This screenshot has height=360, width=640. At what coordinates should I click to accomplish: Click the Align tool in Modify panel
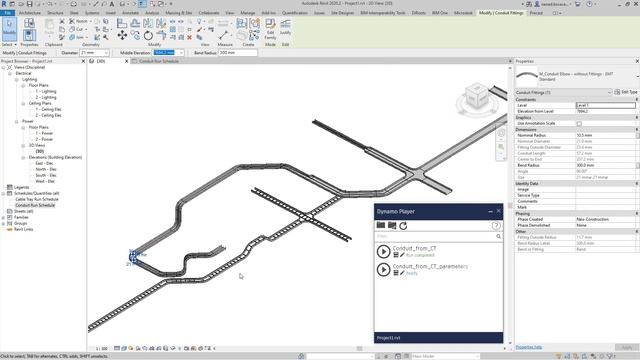[122, 23]
